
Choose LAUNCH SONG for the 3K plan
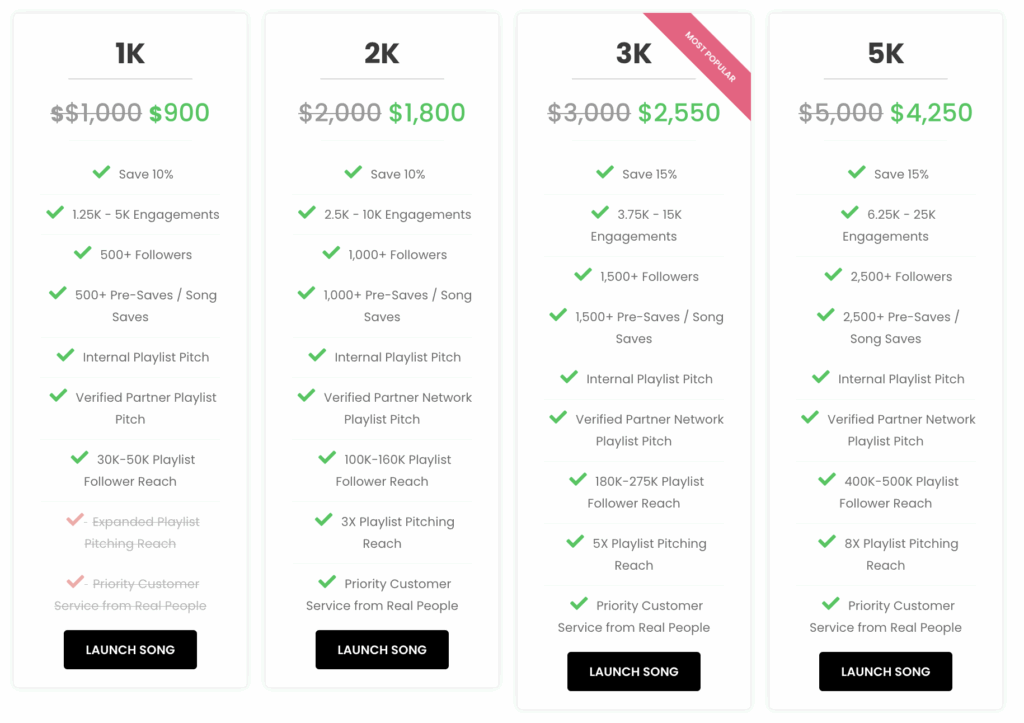point(634,672)
